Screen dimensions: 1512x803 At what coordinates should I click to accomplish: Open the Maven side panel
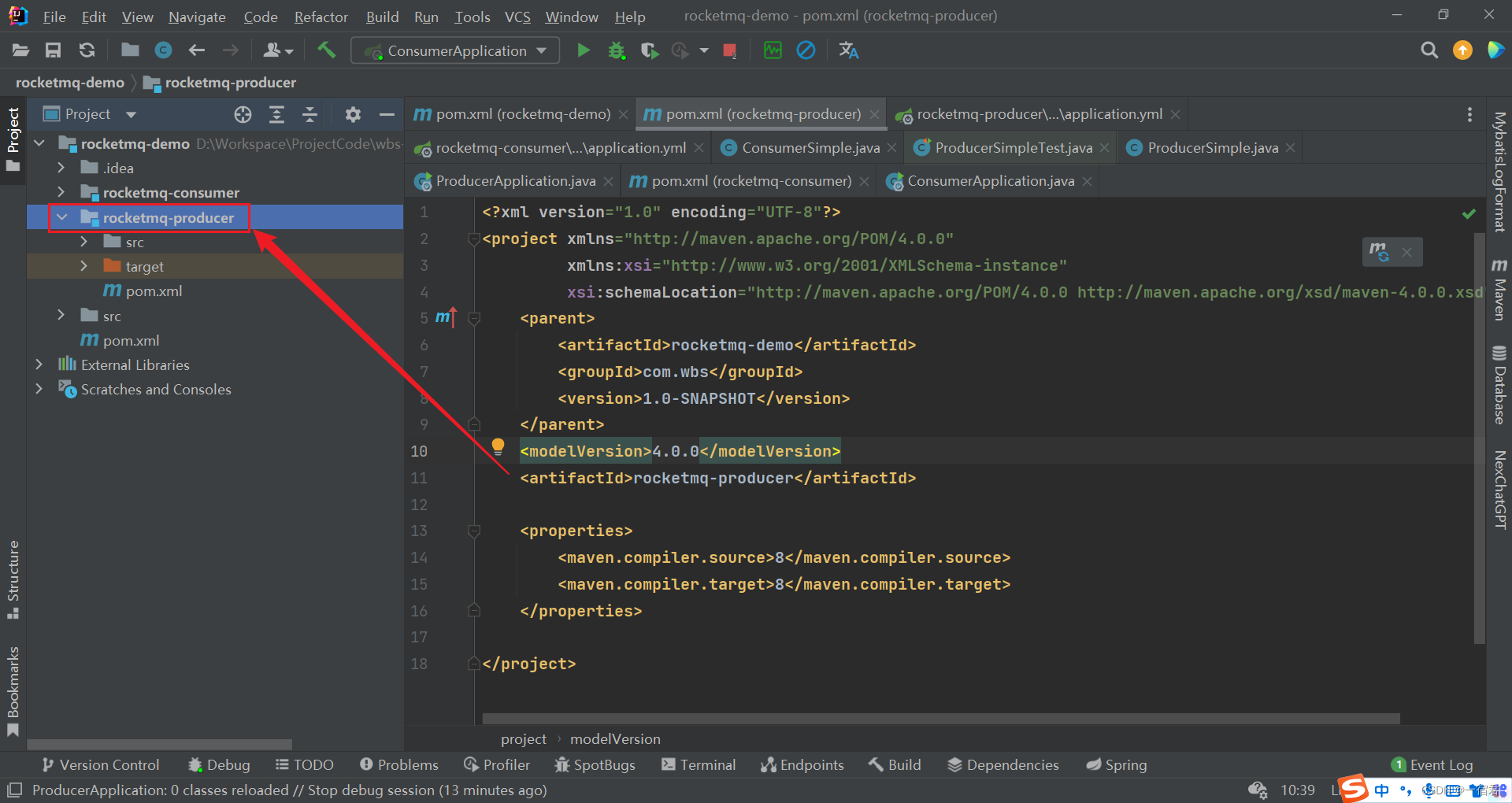click(x=1499, y=289)
